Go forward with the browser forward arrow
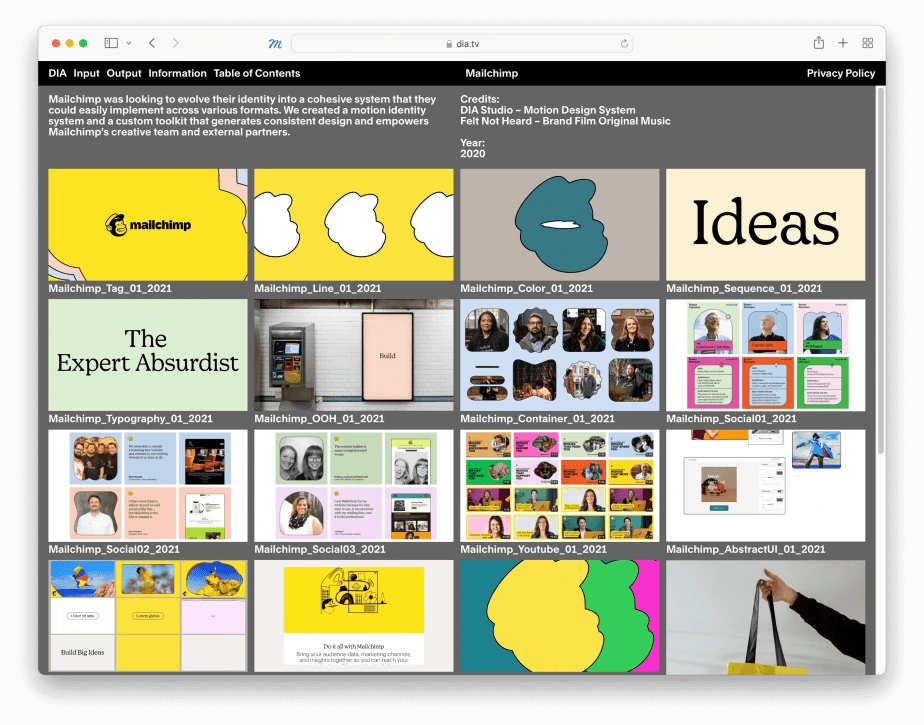The height and width of the screenshot is (725, 924). (x=176, y=43)
